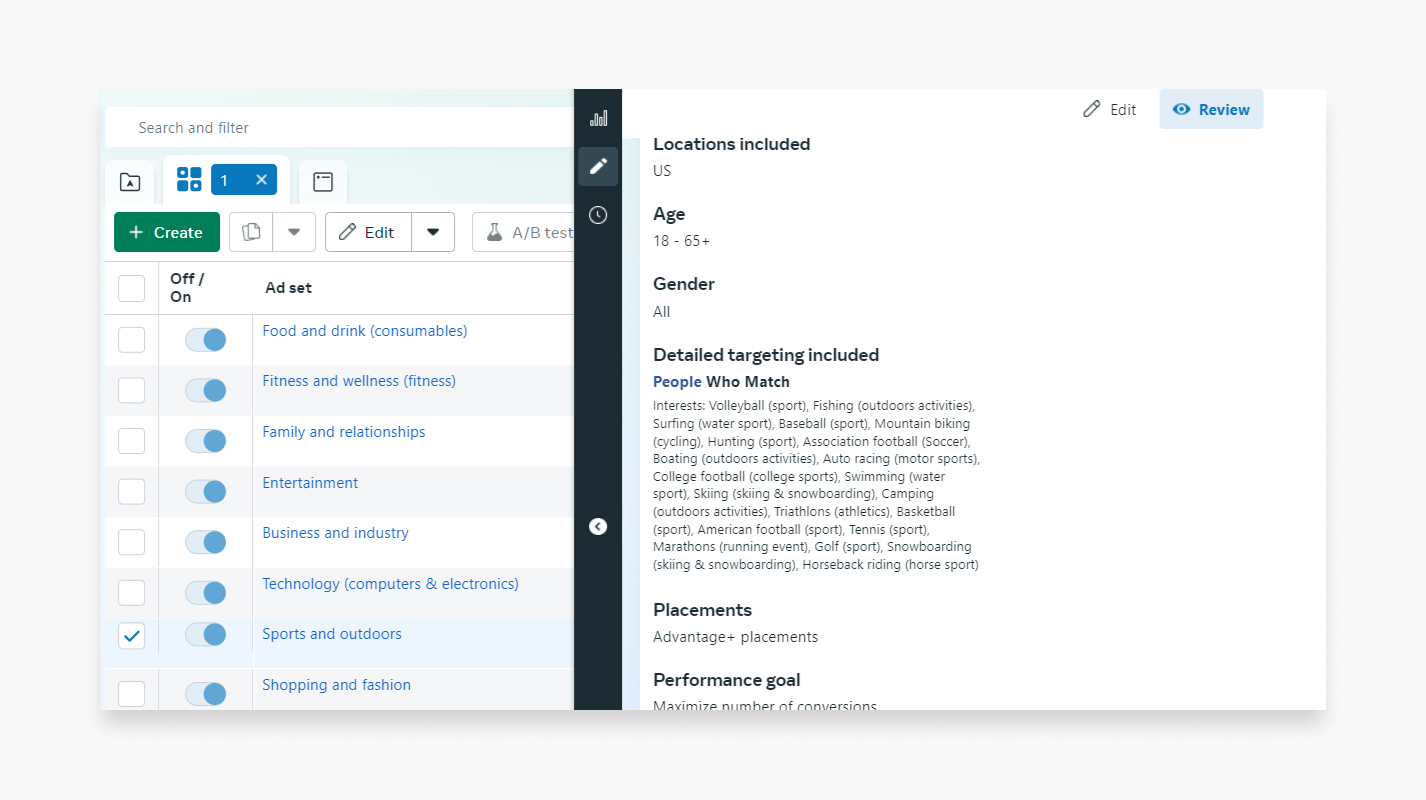
Task: Open the history clock icon in sidebar
Action: 598,215
